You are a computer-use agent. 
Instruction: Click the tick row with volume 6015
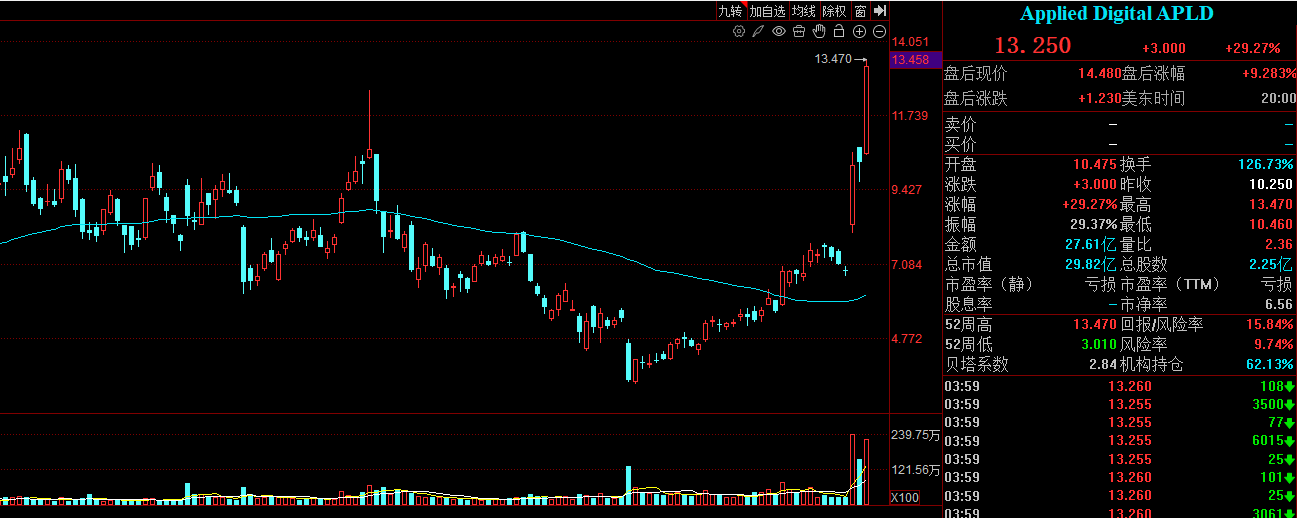point(1119,440)
